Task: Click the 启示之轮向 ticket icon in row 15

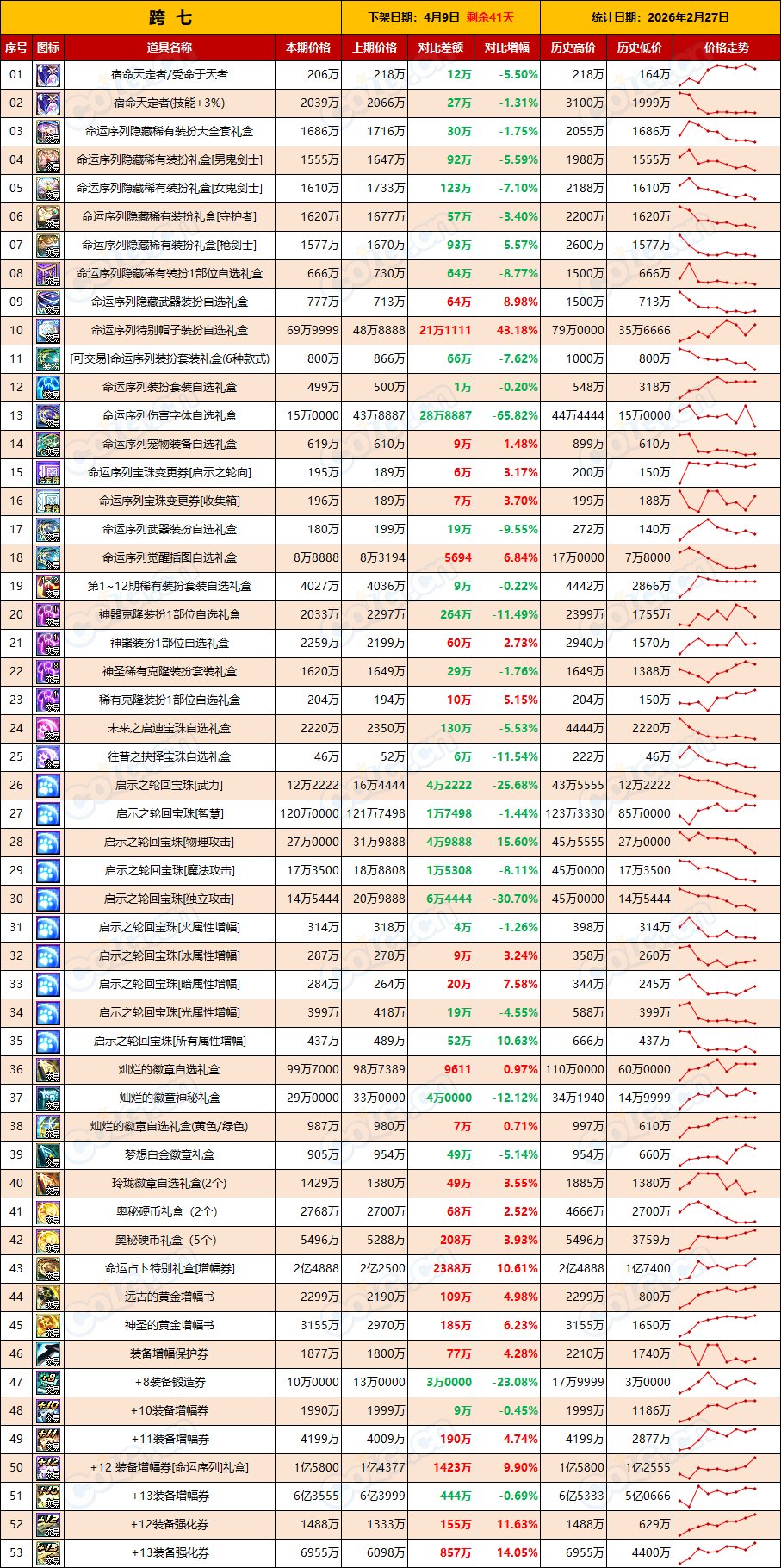Action: pos(48,473)
